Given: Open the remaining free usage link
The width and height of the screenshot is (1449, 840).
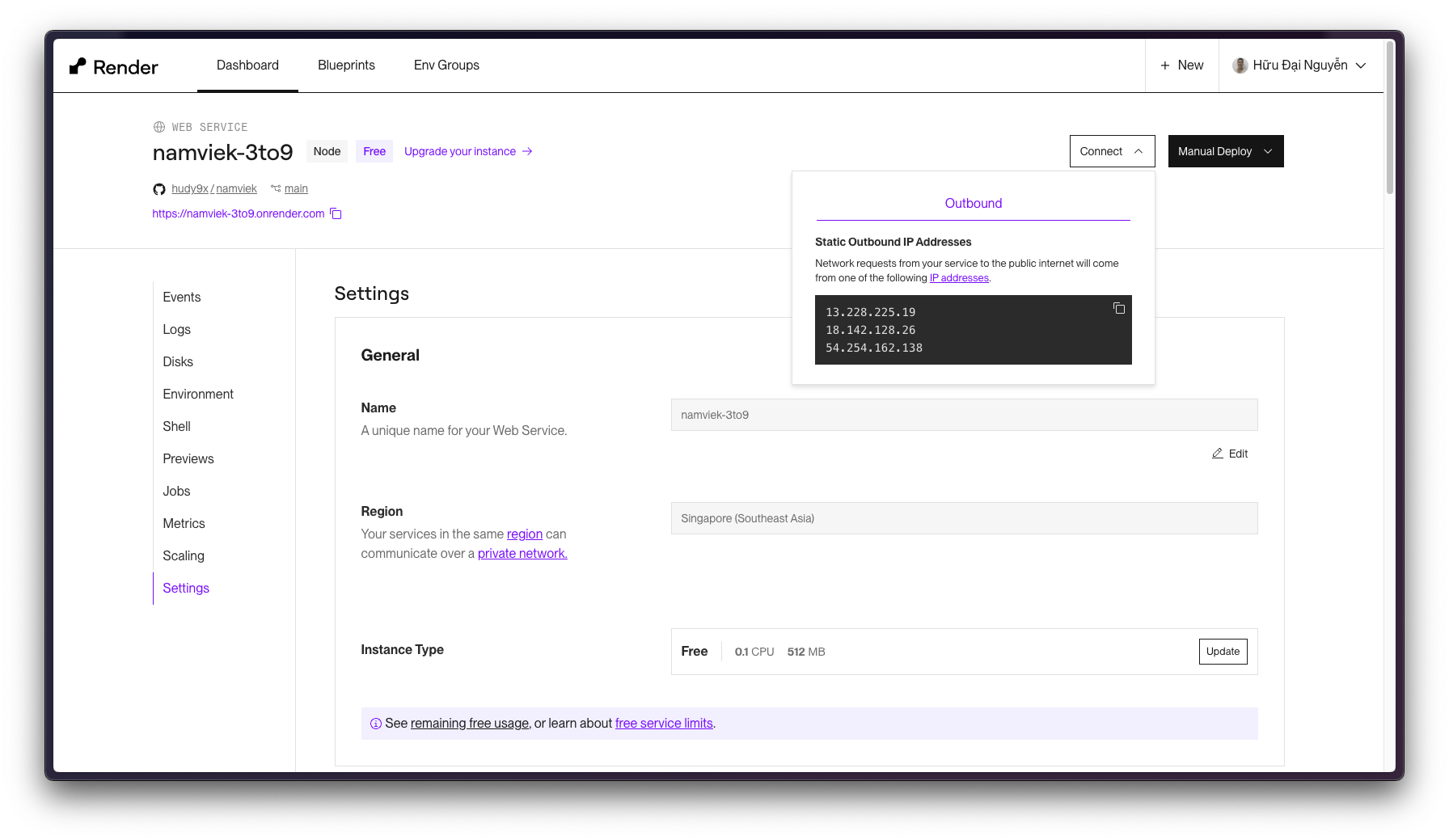Looking at the screenshot, I should coord(470,724).
